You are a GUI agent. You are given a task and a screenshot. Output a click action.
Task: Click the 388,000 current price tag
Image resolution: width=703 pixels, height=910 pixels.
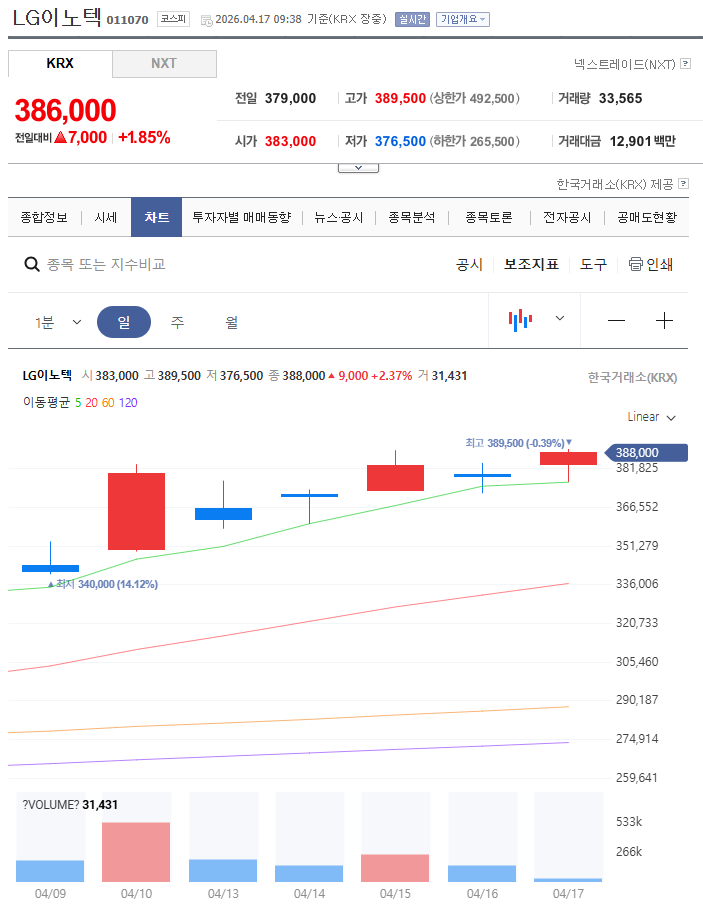[x=646, y=453]
